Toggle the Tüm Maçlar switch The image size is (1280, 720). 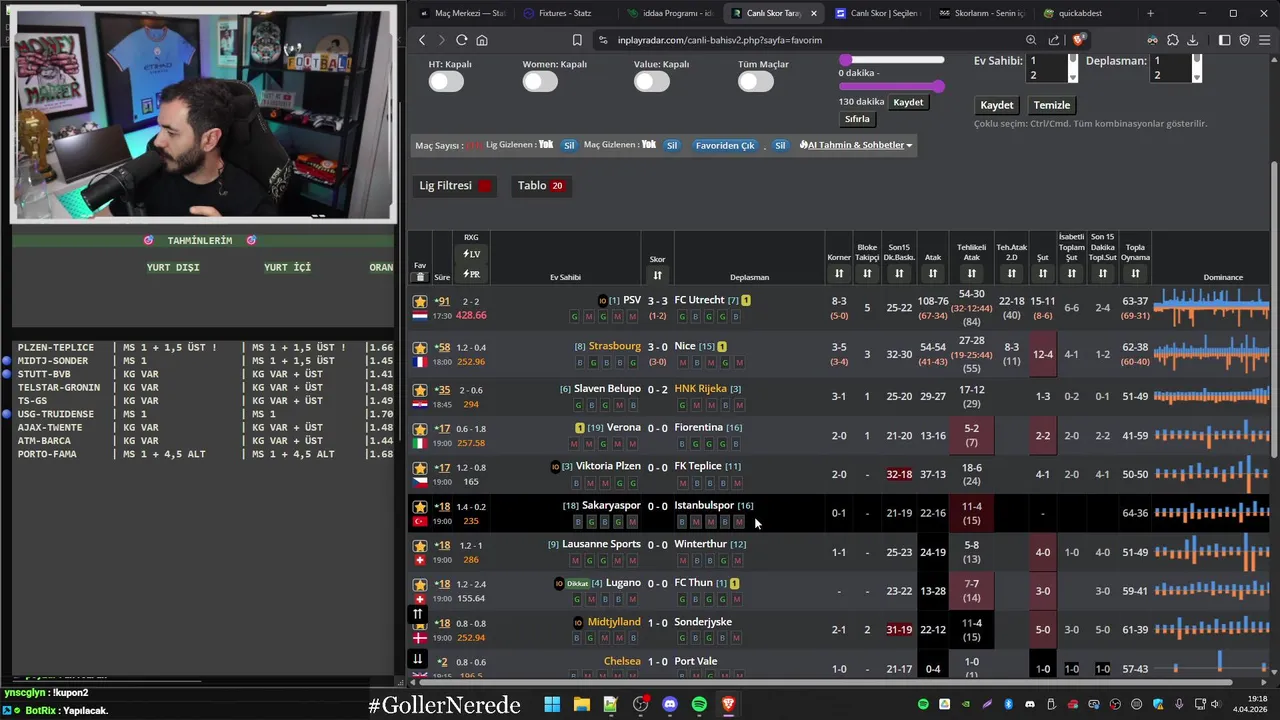pos(756,82)
